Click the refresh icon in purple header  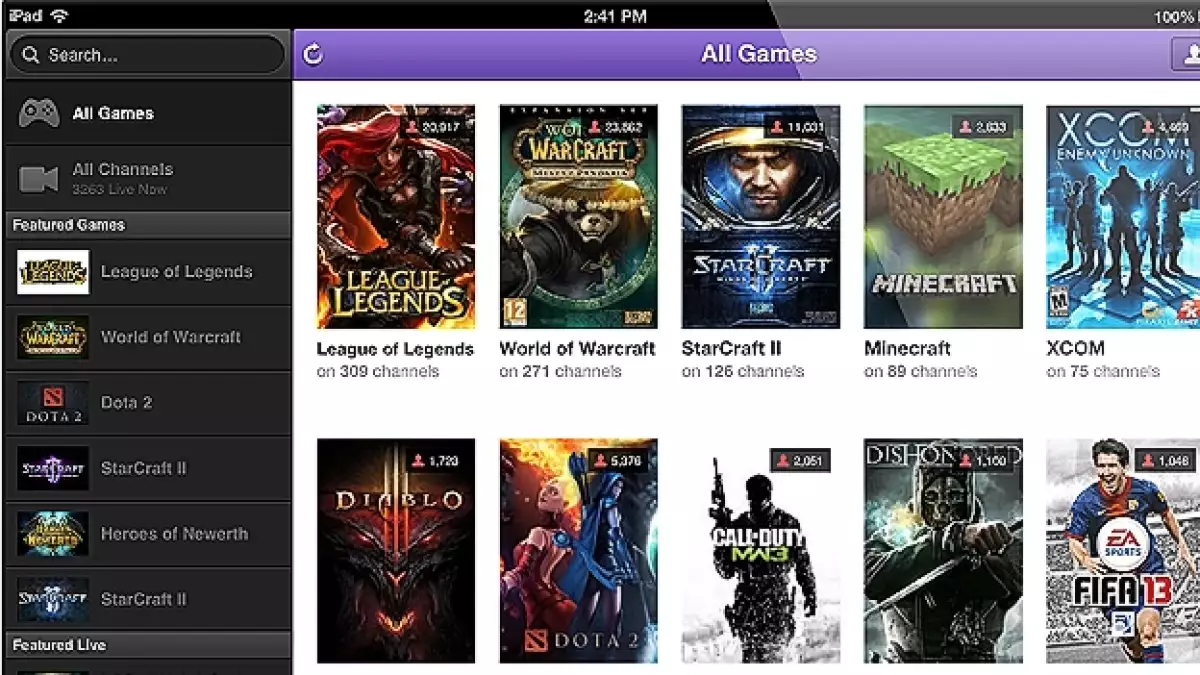click(313, 54)
